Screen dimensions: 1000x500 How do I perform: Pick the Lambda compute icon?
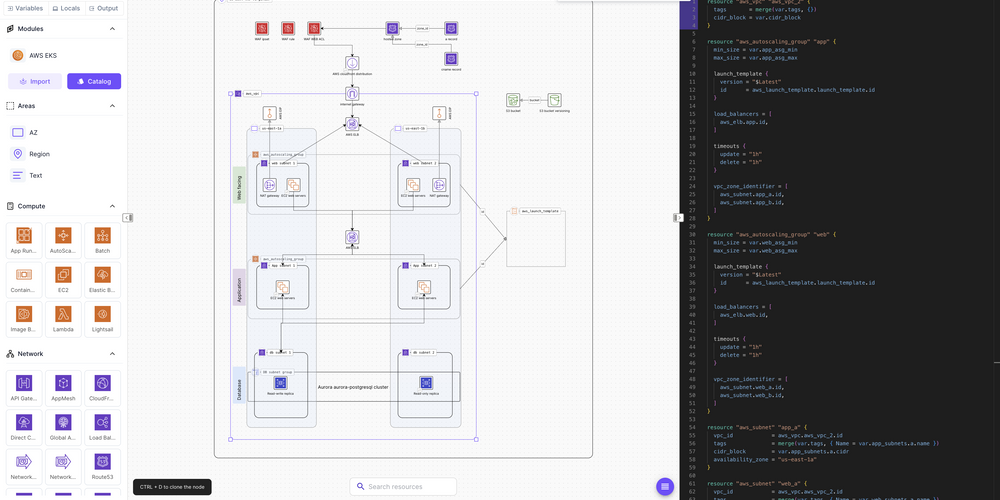(63, 319)
